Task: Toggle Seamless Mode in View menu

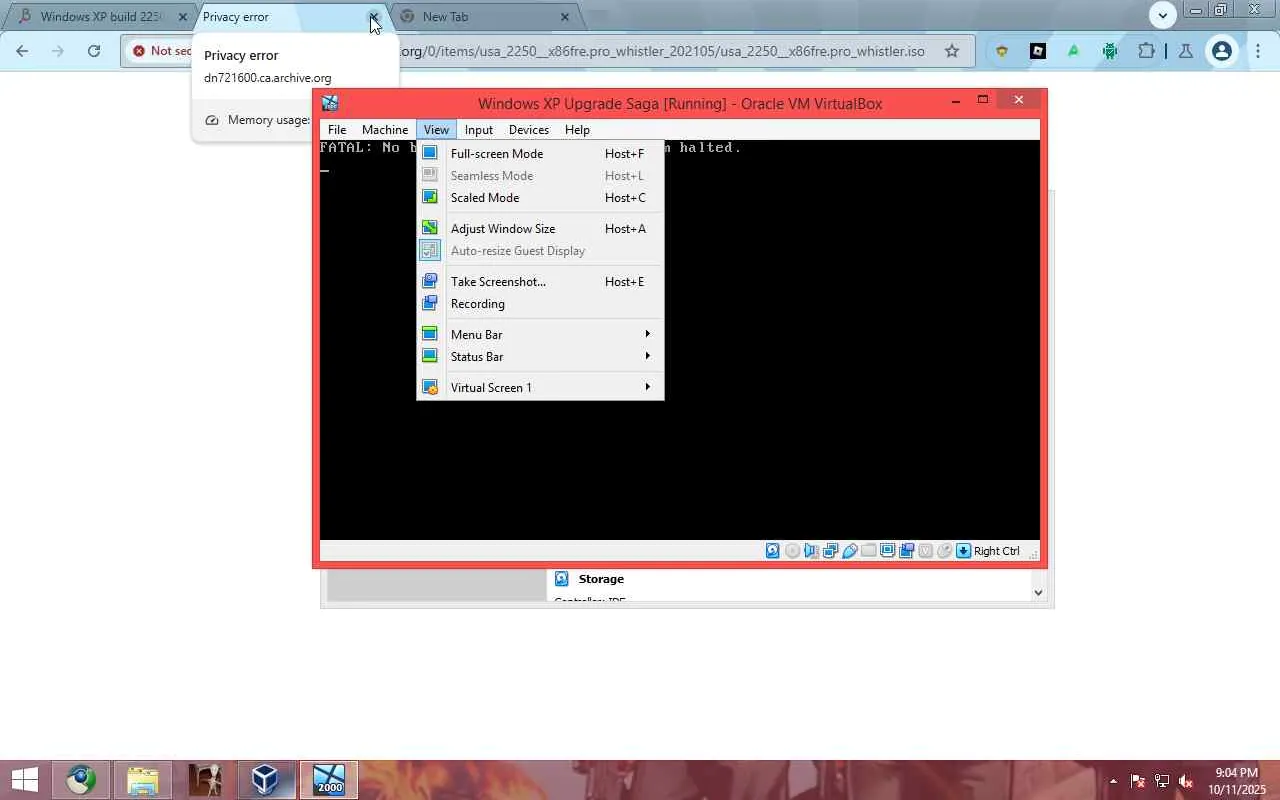Action: click(540, 176)
